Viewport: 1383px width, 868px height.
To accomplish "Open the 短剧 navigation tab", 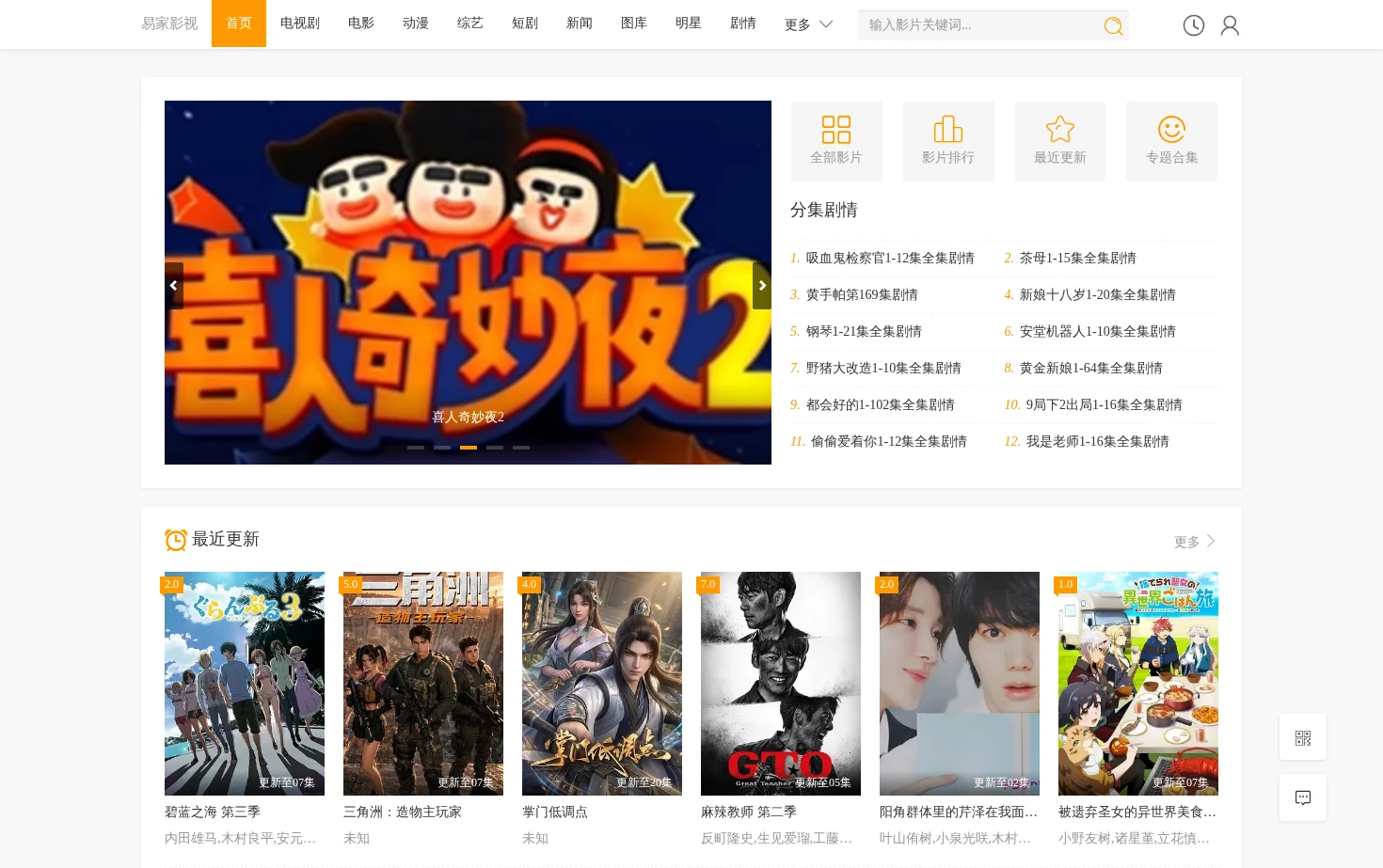I will pos(525,24).
